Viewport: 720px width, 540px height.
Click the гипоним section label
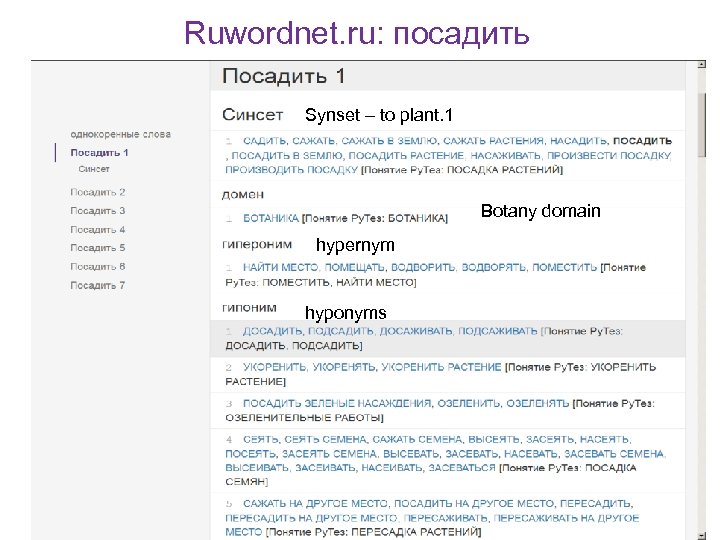tap(249, 308)
